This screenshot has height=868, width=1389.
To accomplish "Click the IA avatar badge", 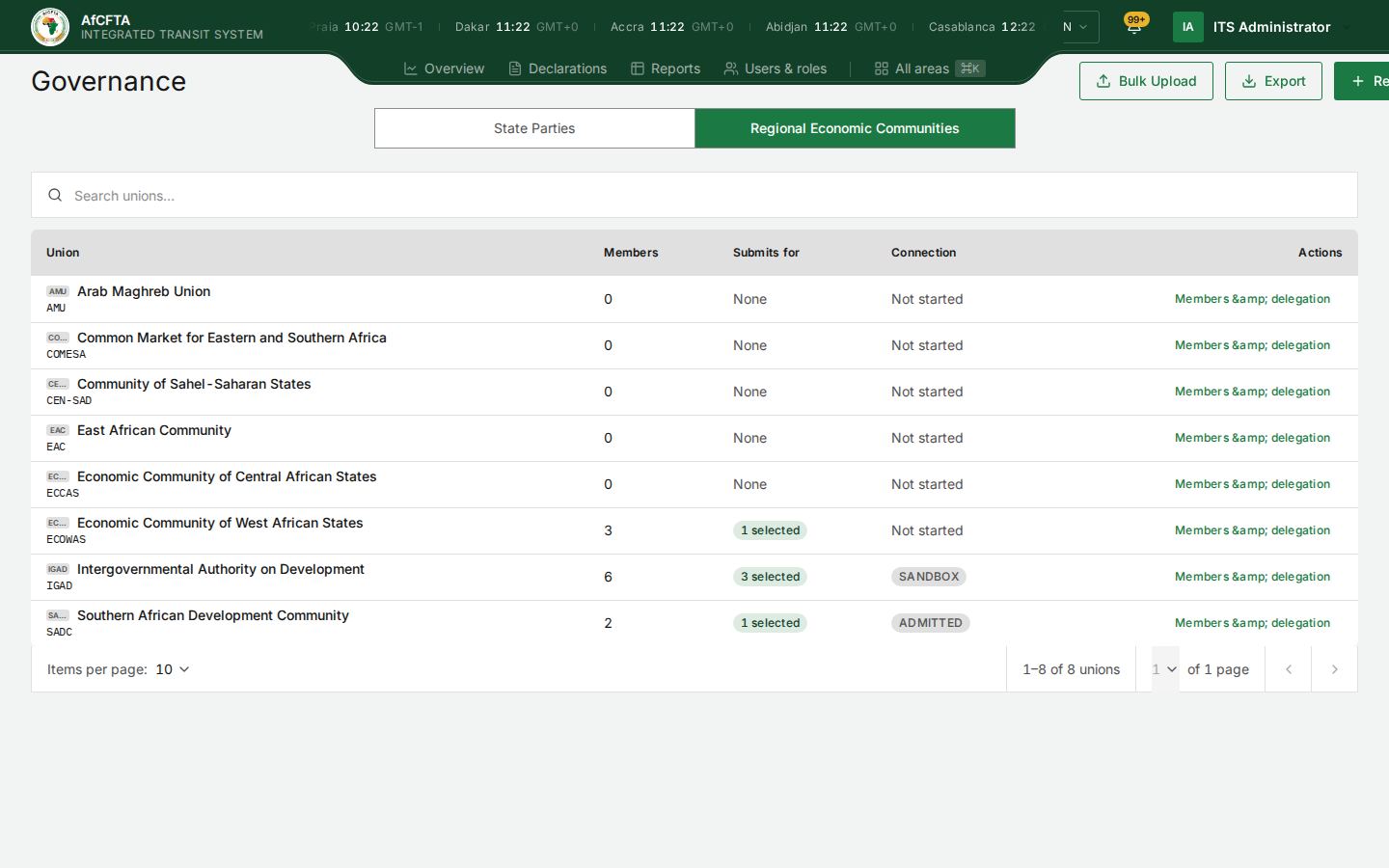I will pos(1187,27).
